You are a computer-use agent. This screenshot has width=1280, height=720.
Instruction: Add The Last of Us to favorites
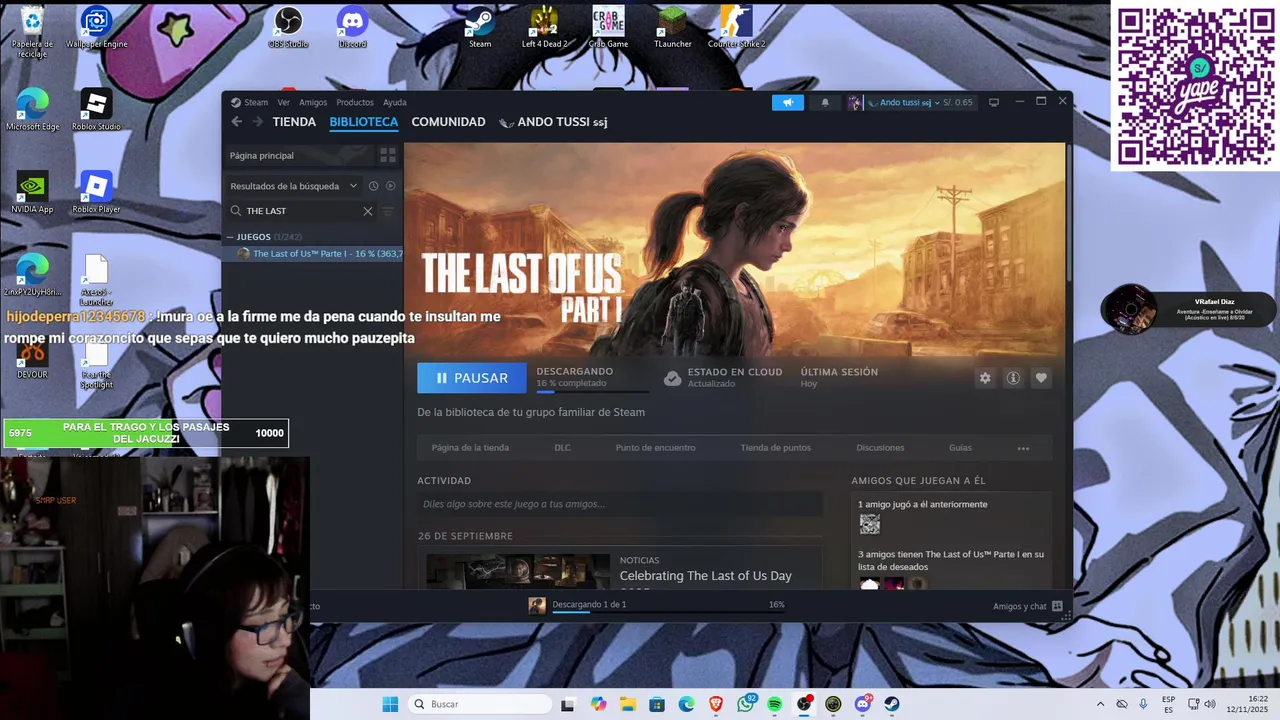pyautogui.click(x=1041, y=378)
